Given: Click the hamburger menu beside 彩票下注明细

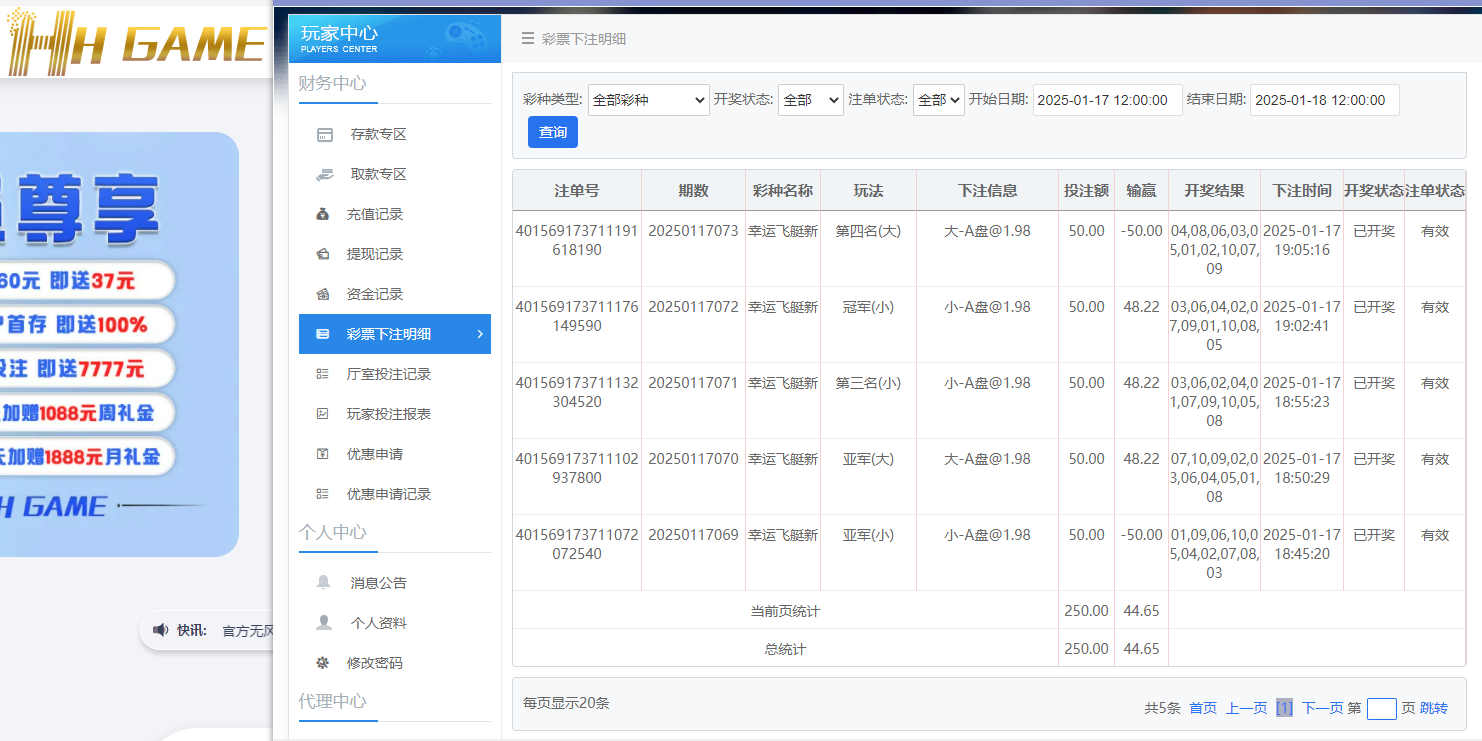Looking at the screenshot, I should (x=527, y=38).
